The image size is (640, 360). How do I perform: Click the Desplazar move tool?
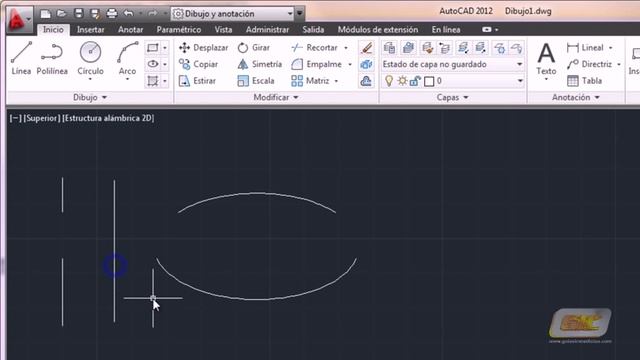tap(203, 48)
